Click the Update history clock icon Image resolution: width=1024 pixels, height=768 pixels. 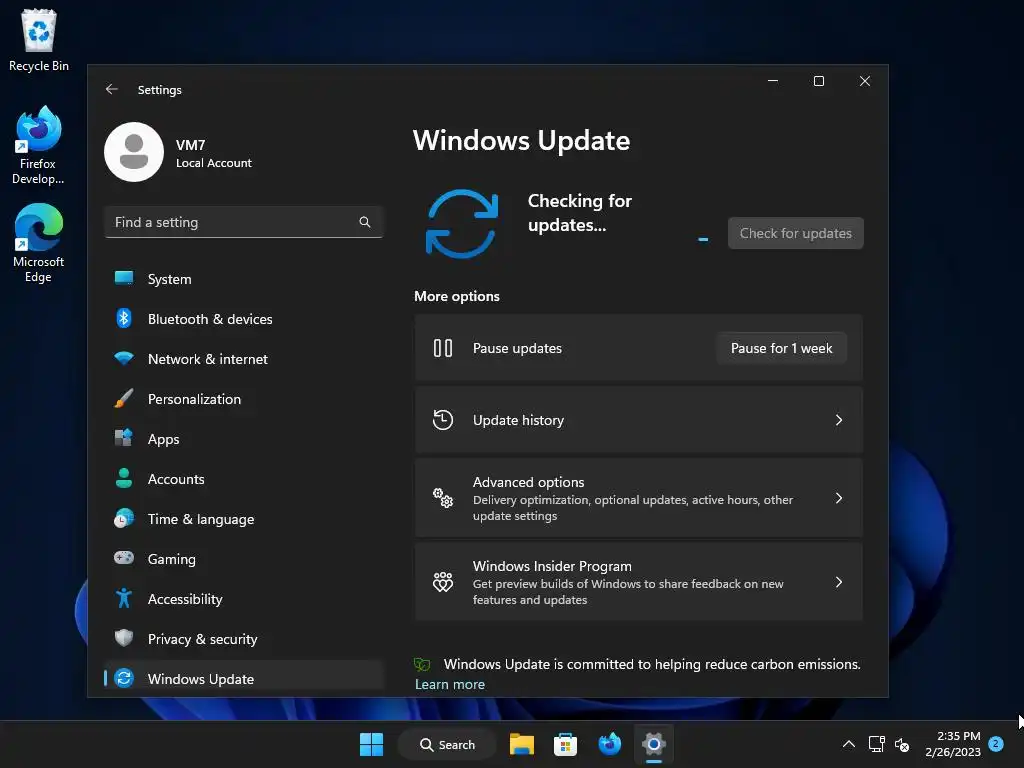pyautogui.click(x=443, y=420)
